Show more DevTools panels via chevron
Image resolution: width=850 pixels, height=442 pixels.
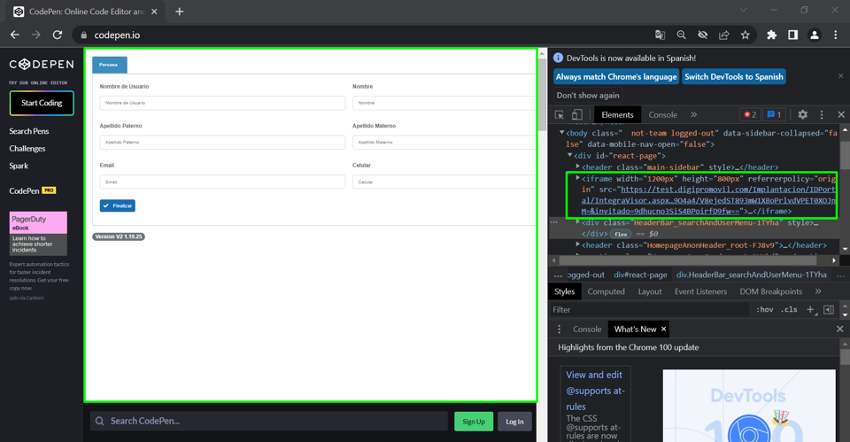[694, 115]
